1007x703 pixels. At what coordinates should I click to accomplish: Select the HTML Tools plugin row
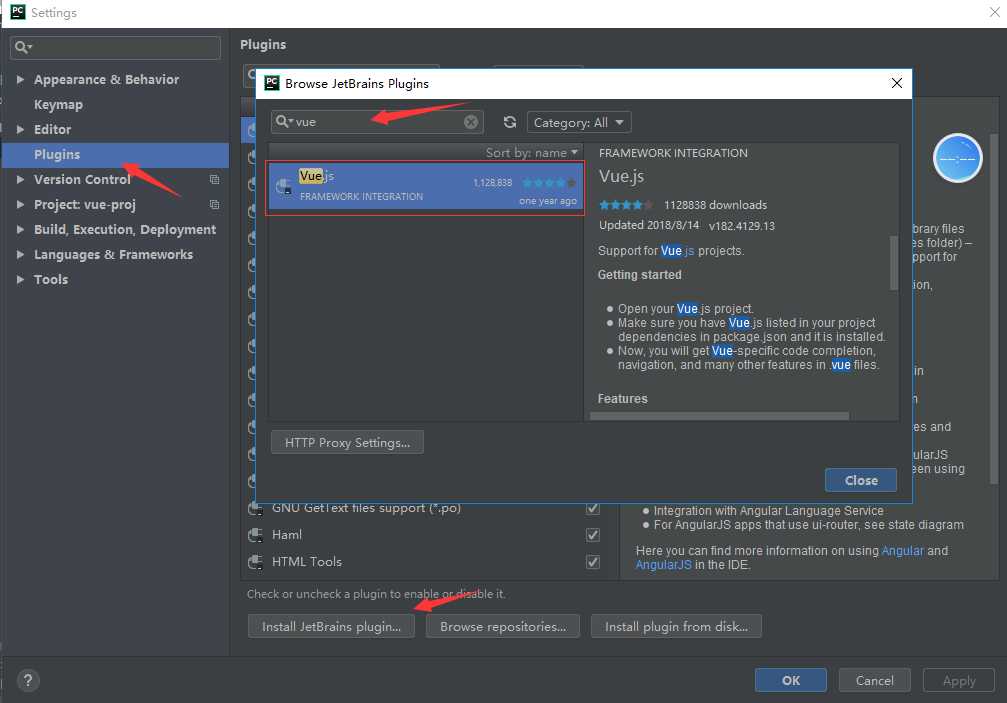[x=424, y=562]
